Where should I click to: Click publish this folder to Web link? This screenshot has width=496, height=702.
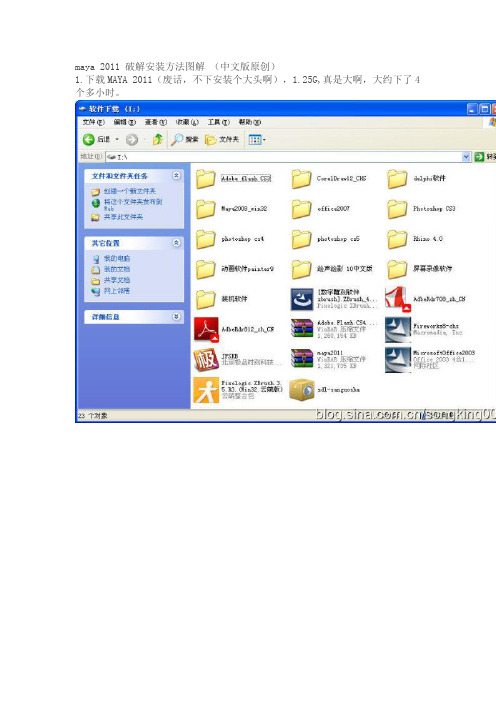point(133,205)
